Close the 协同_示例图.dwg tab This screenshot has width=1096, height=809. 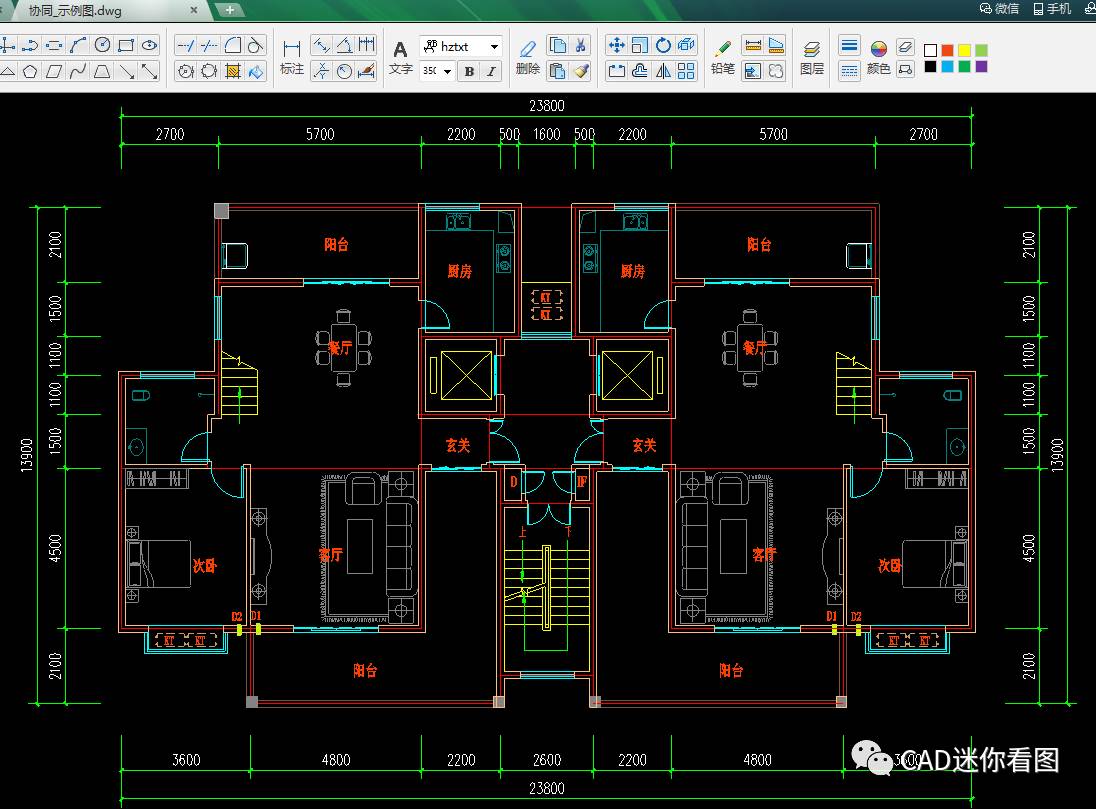[194, 10]
